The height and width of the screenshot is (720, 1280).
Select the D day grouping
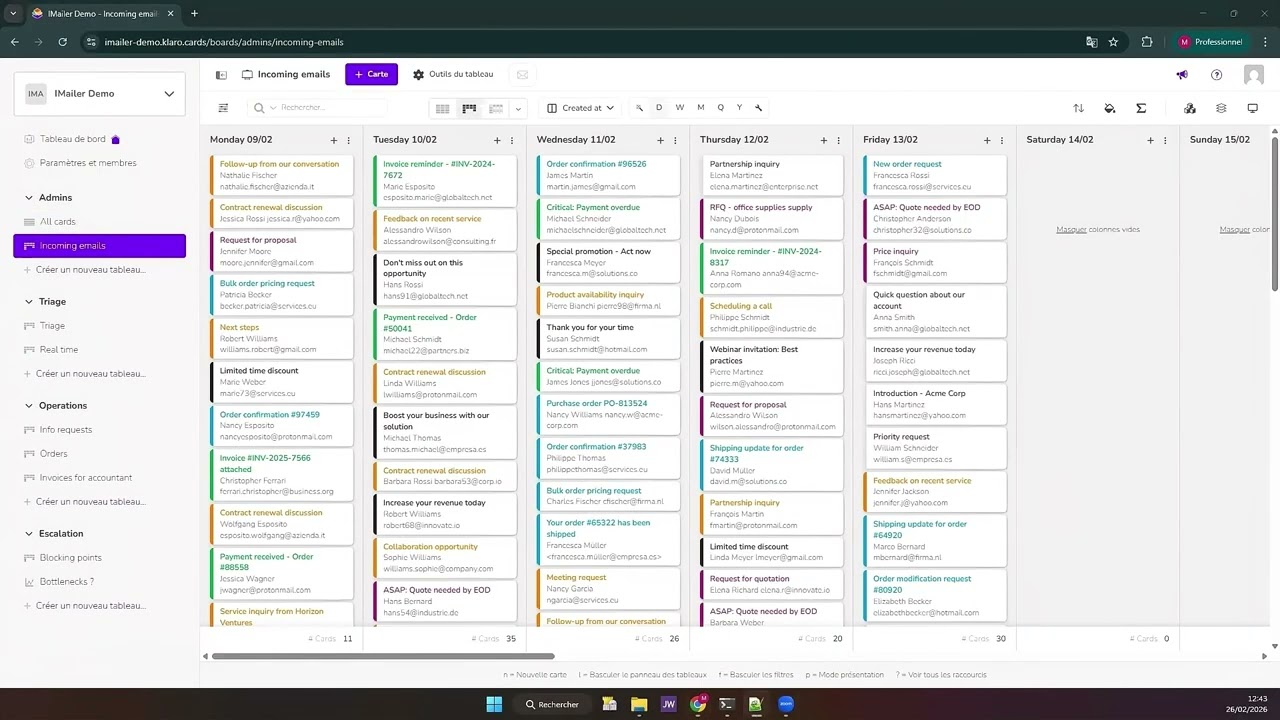coord(659,108)
